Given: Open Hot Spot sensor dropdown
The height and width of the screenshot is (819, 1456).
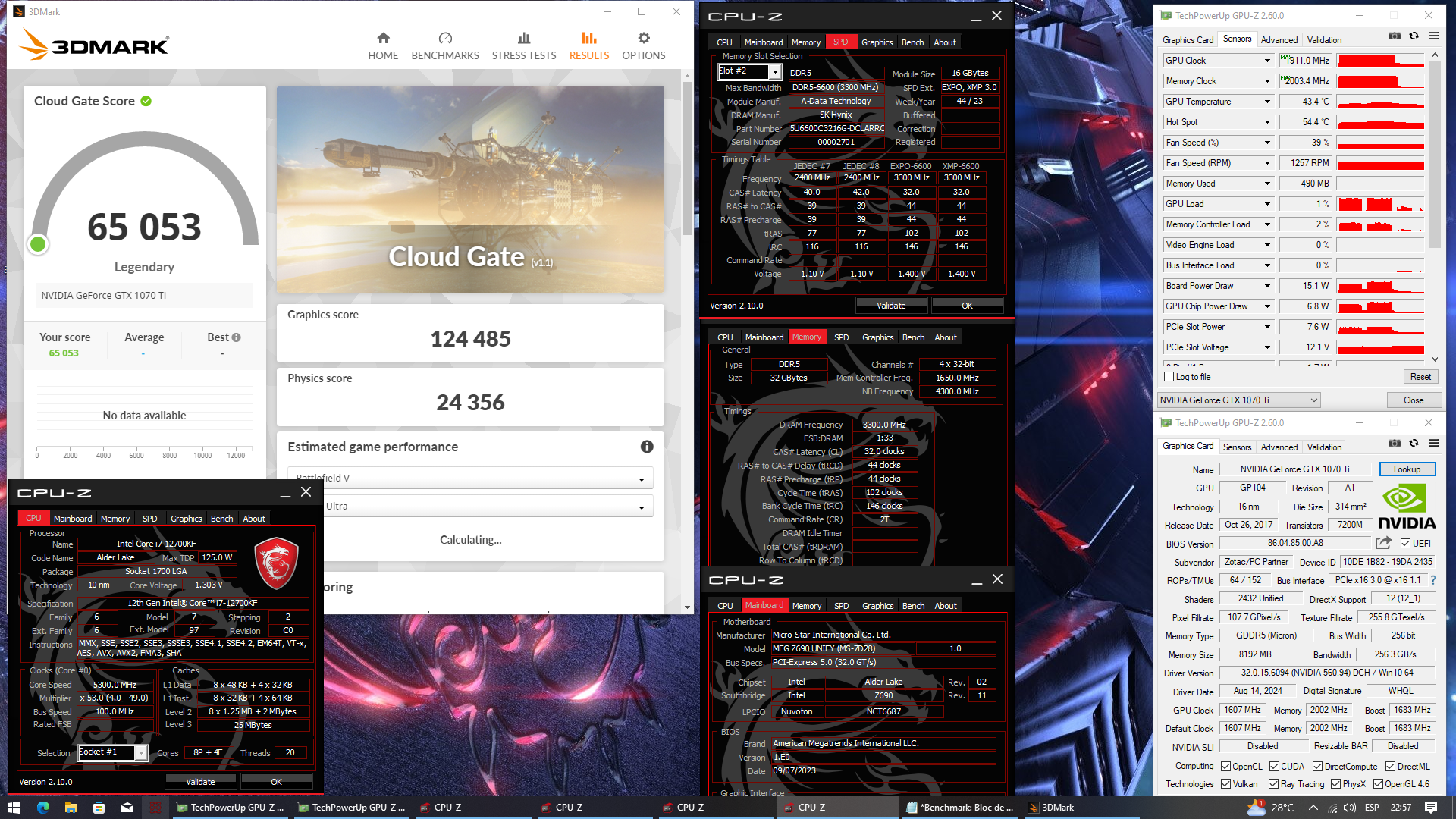Looking at the screenshot, I should click(1266, 122).
